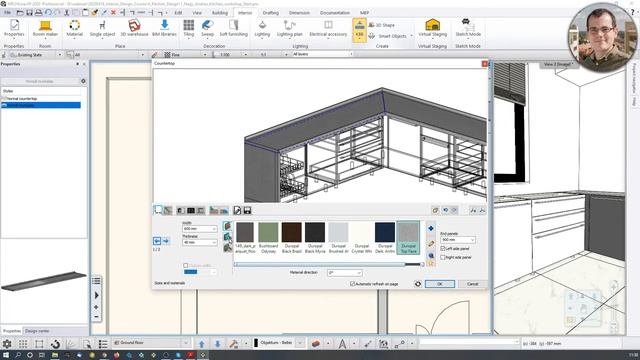Launch the Room maker tool
Screen dimensions: 640x360
45,28
